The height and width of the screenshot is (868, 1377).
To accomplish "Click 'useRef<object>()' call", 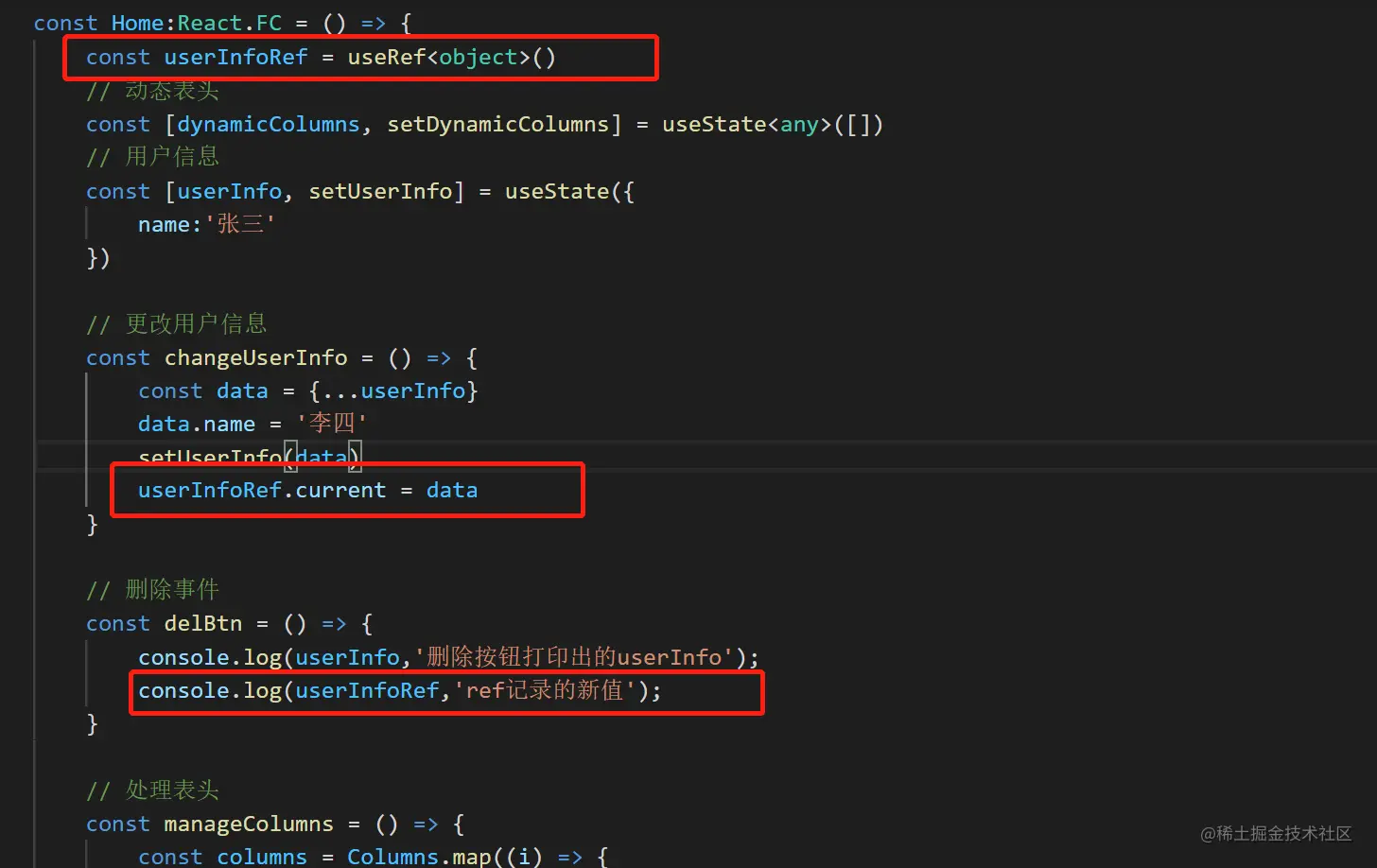I will tap(451, 57).
